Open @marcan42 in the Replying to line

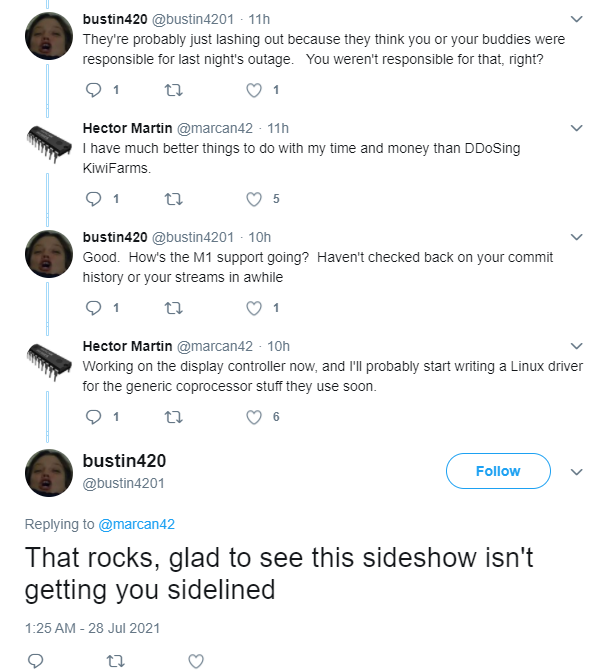point(137,524)
